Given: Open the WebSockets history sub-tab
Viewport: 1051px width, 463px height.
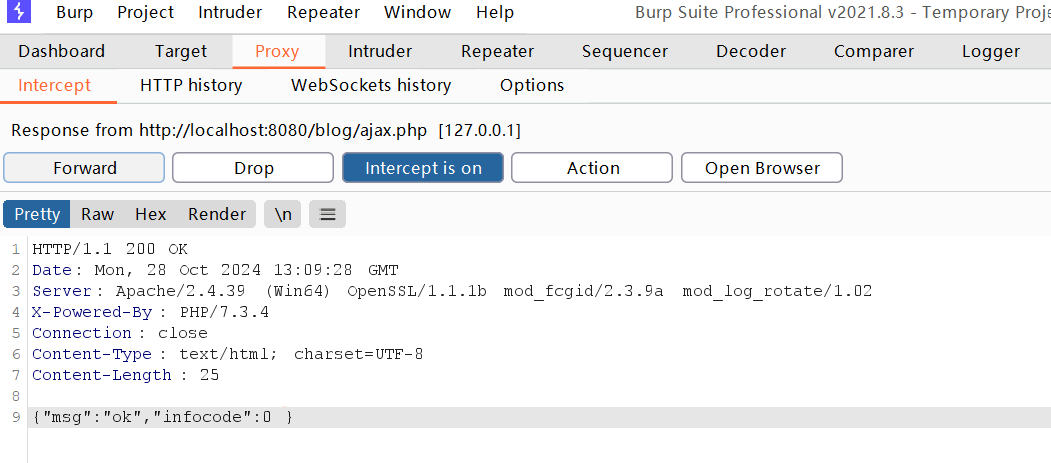Looking at the screenshot, I should pos(371,85).
